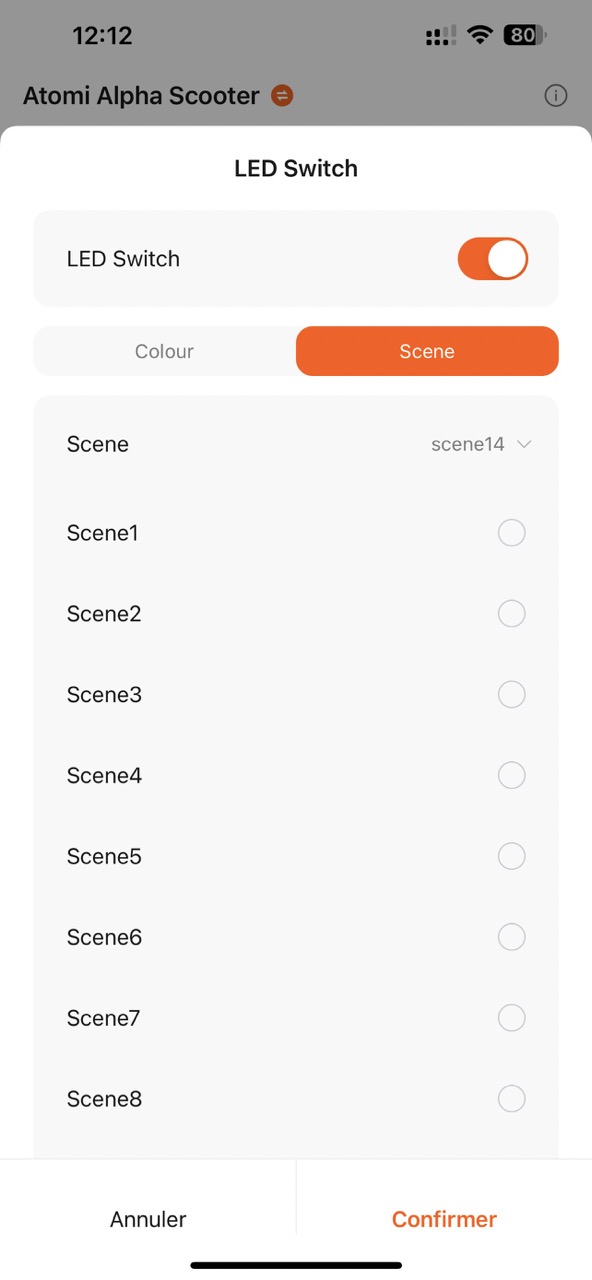This screenshot has width=592, height=1280.
Task: Tap the cellular signal icon
Action: point(440,37)
